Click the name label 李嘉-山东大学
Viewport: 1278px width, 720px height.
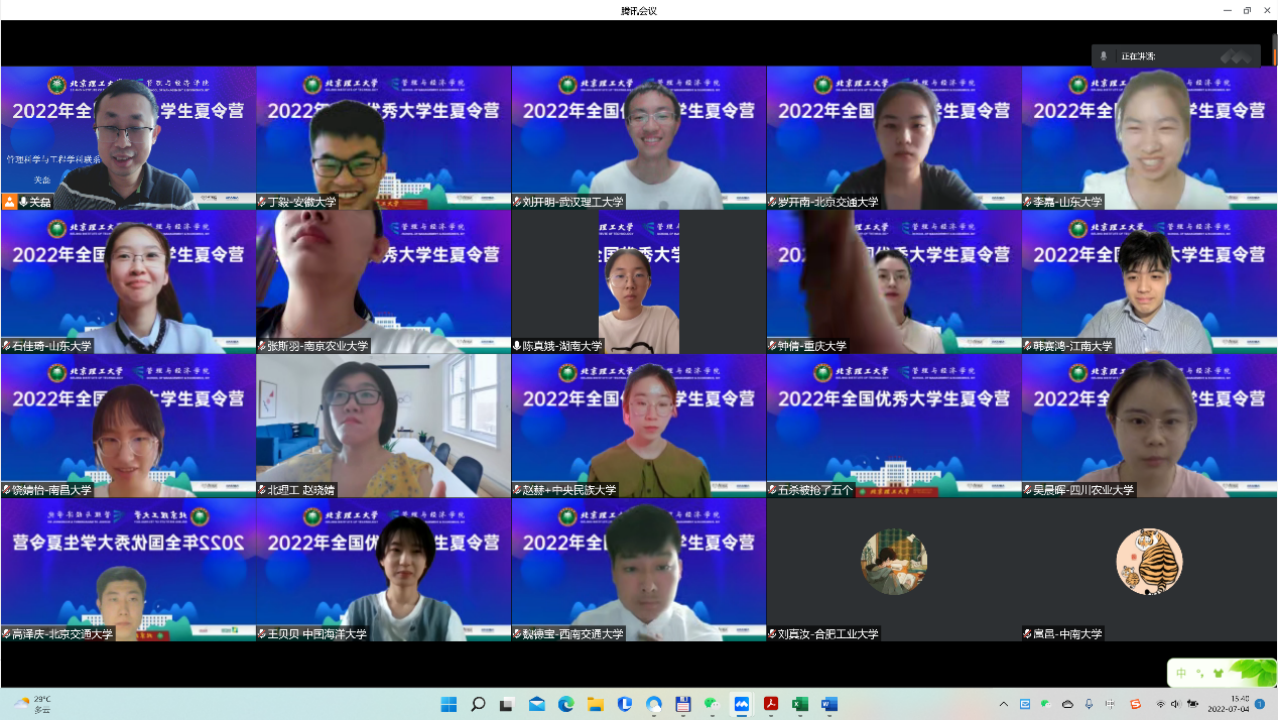[1068, 202]
